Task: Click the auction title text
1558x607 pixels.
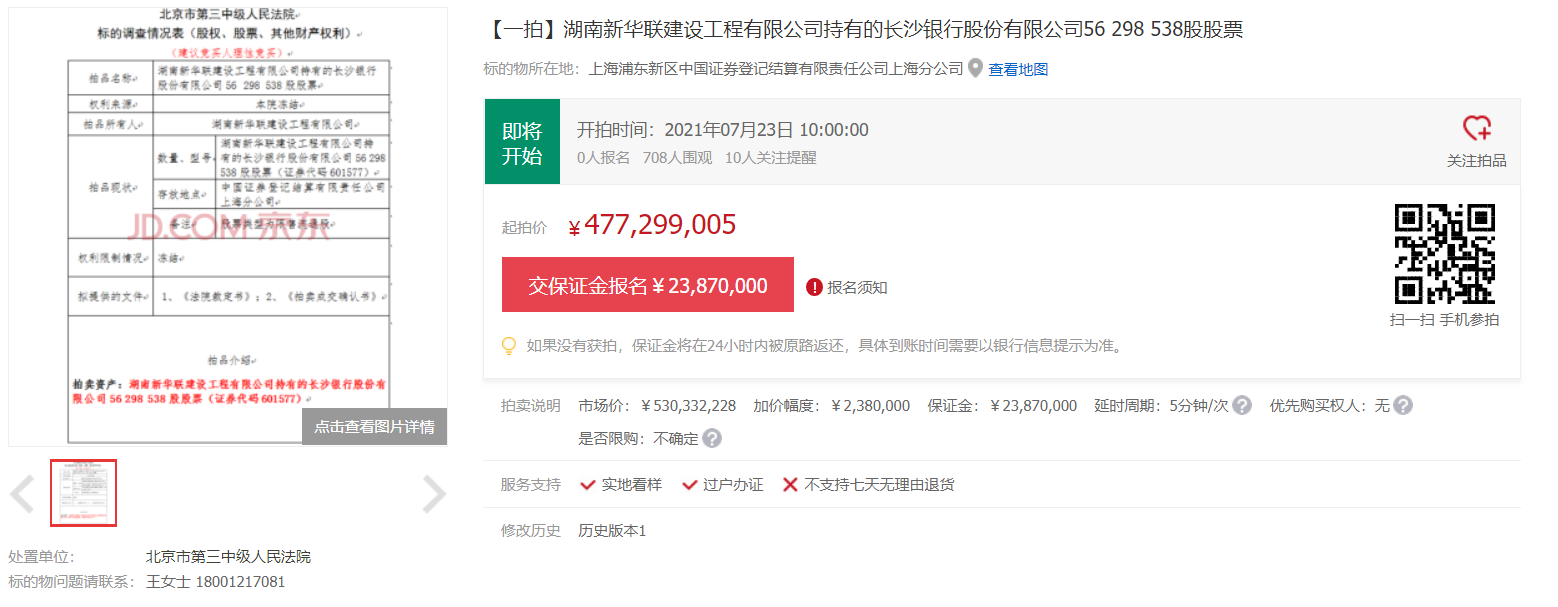Action: pyautogui.click(x=863, y=29)
